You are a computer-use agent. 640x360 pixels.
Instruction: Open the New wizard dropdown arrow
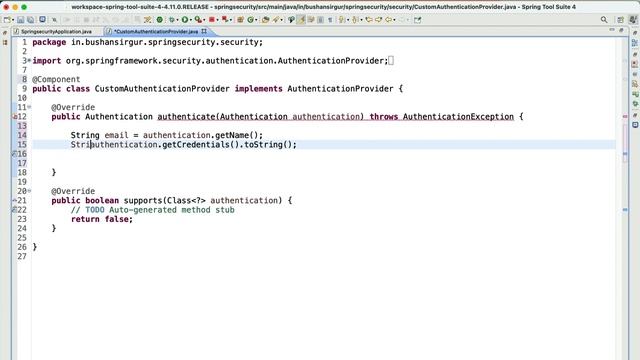13,20
